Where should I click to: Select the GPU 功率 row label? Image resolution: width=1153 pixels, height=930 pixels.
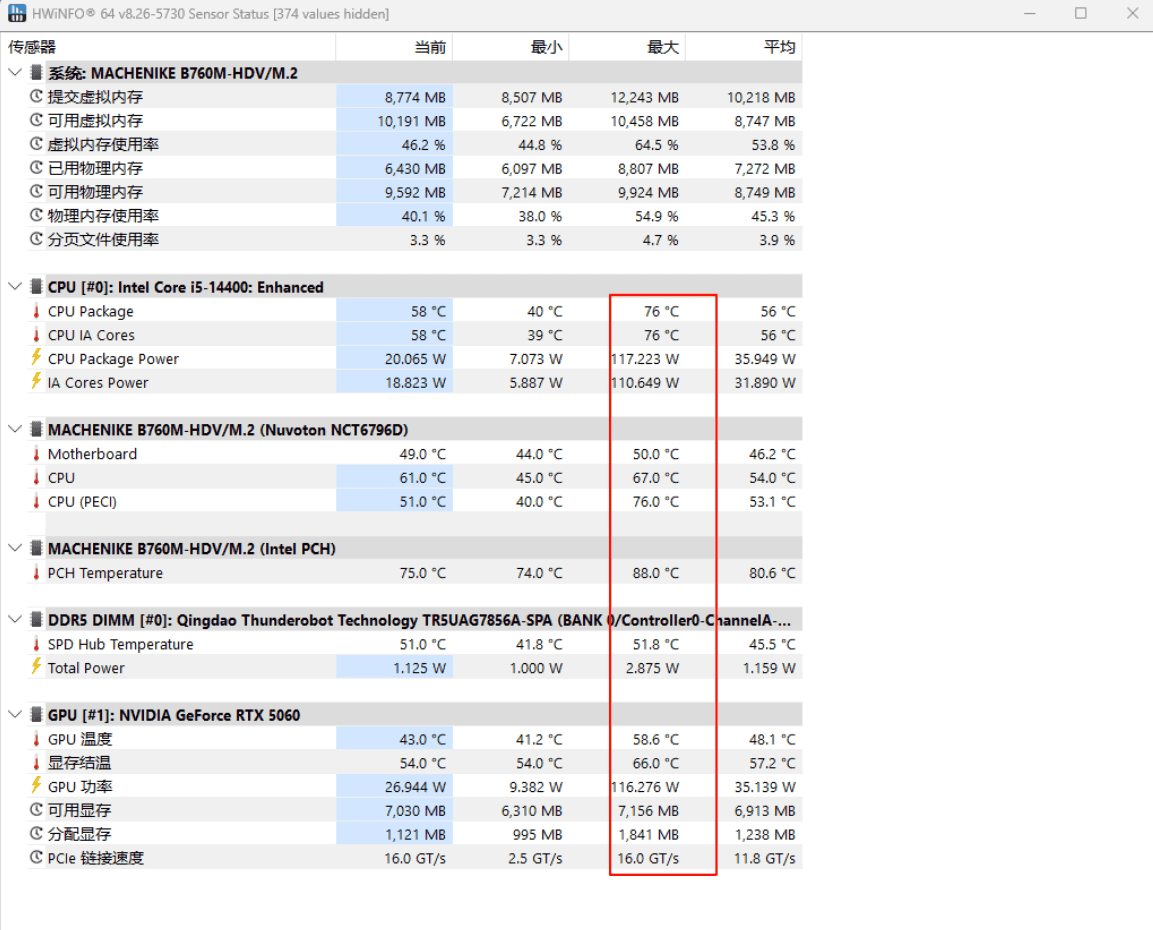coord(80,787)
